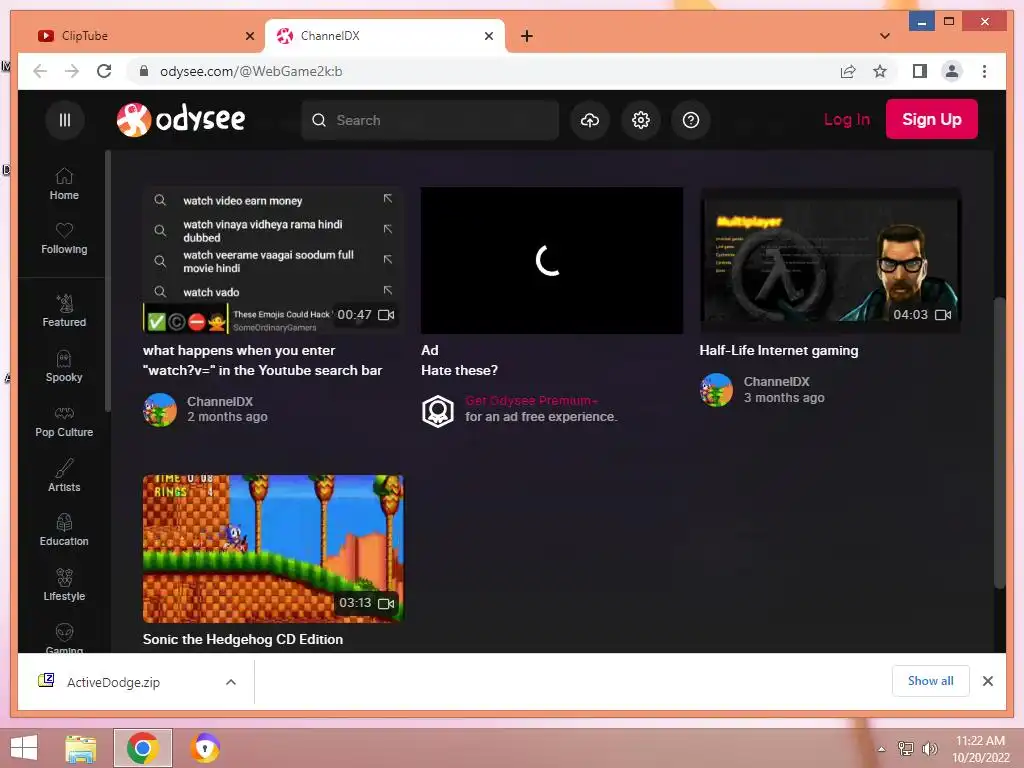
Task: Close the downloads bar
Action: (987, 681)
